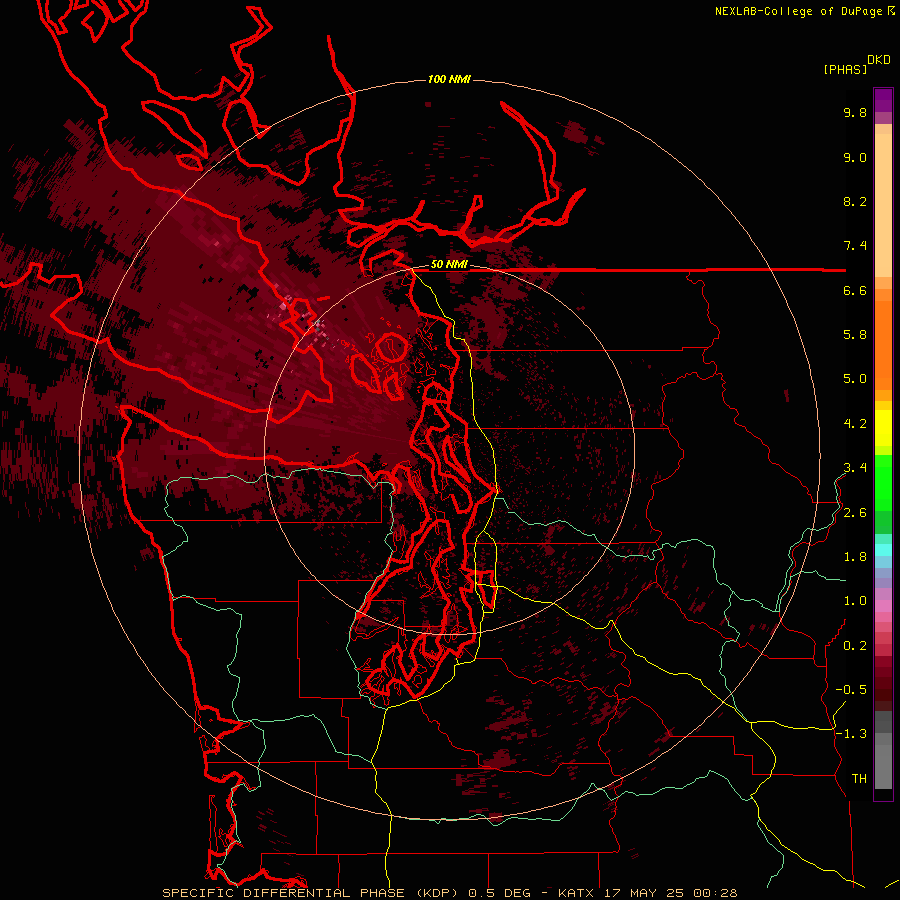Screen dimensions: 900x900
Task: Pick the orange segment of the color scale
Action: (x=883, y=346)
